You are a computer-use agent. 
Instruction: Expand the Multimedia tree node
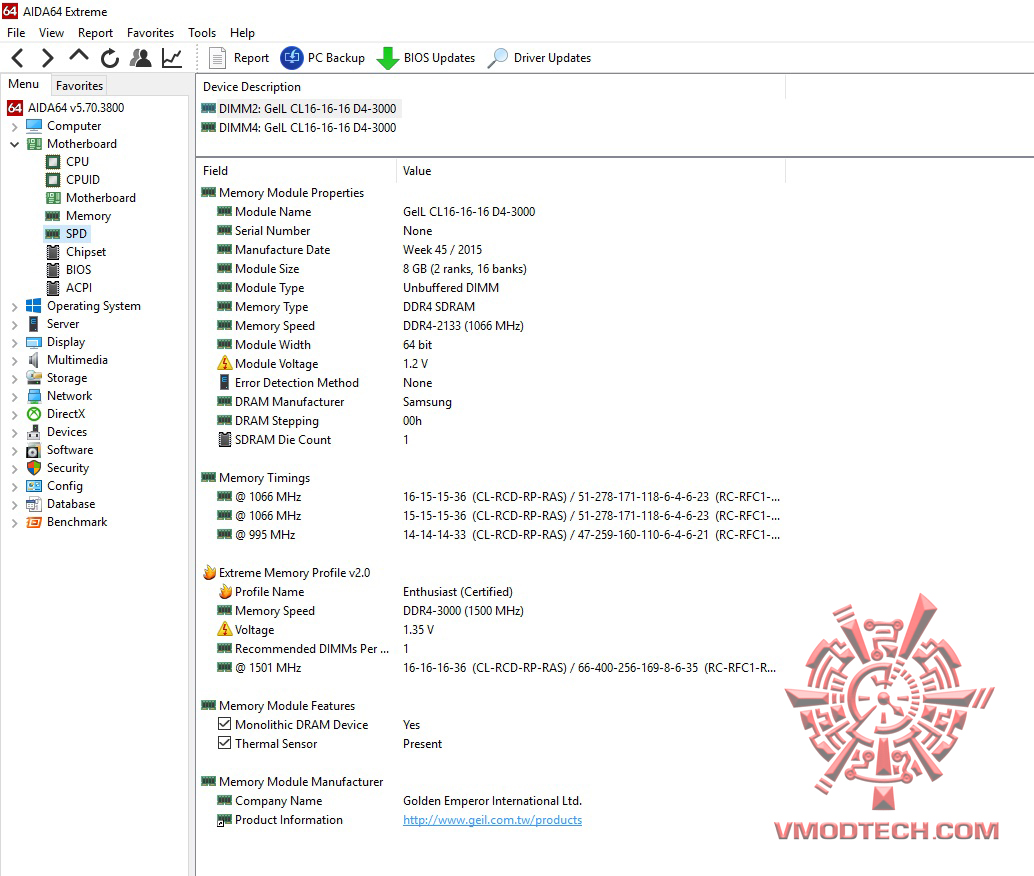pos(15,361)
